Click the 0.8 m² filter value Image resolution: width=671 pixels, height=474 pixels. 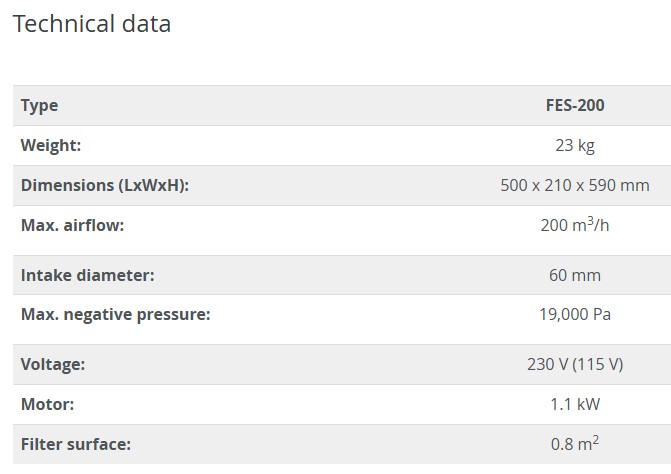575,444
